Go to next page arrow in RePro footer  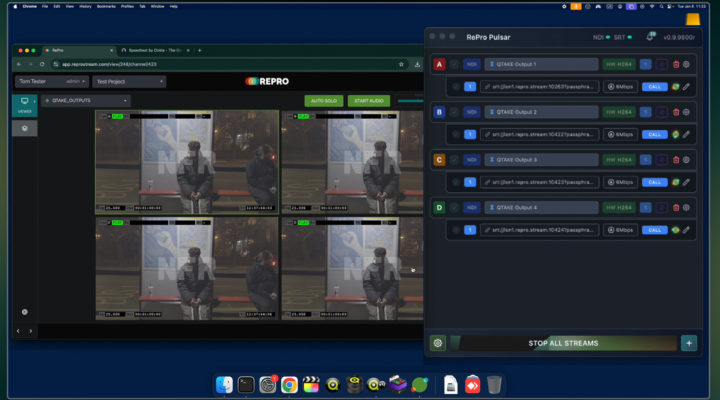31,331
